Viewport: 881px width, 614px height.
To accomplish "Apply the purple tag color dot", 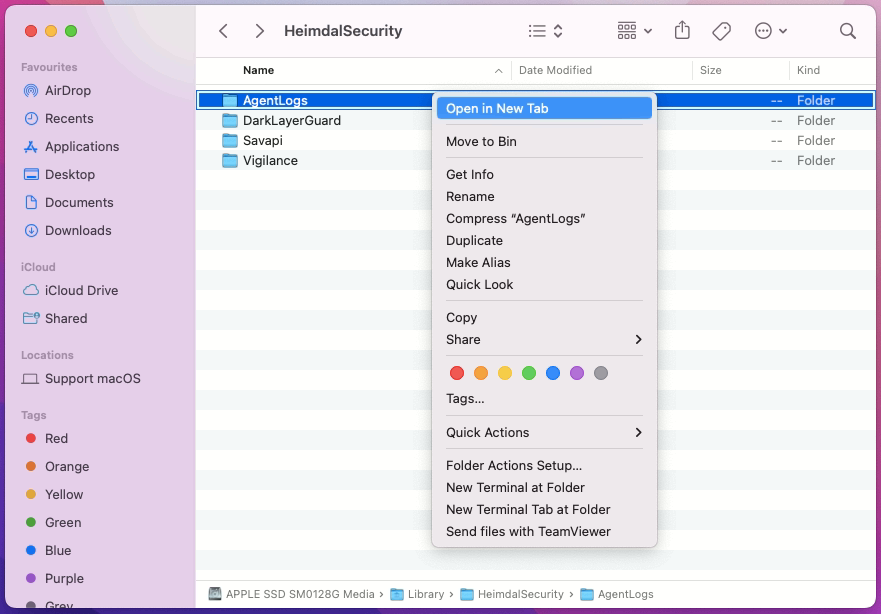I will tap(577, 373).
